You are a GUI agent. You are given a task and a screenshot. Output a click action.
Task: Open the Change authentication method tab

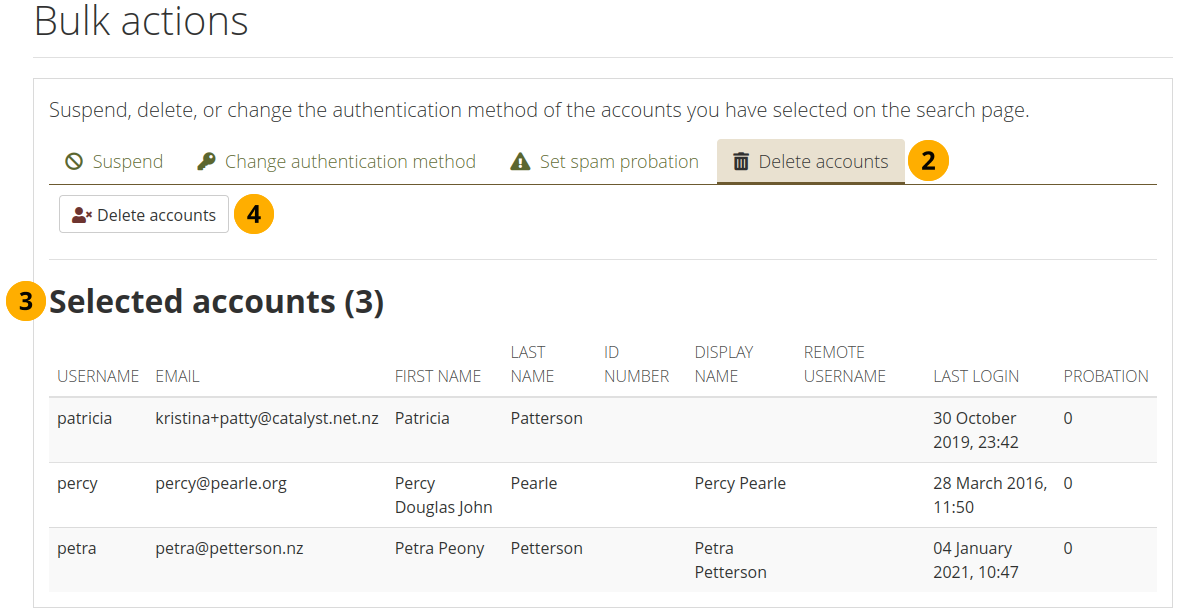336,162
